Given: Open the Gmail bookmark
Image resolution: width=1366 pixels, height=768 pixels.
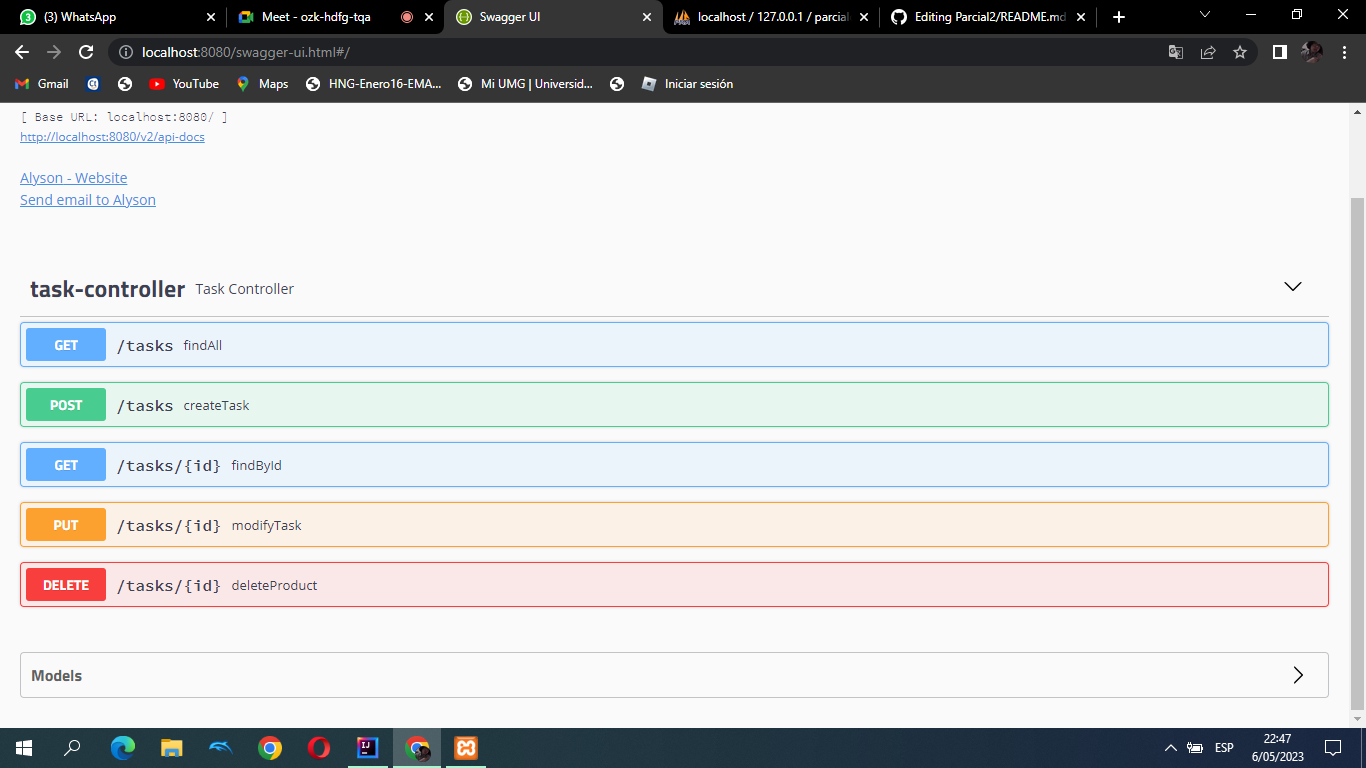Looking at the screenshot, I should tap(42, 84).
